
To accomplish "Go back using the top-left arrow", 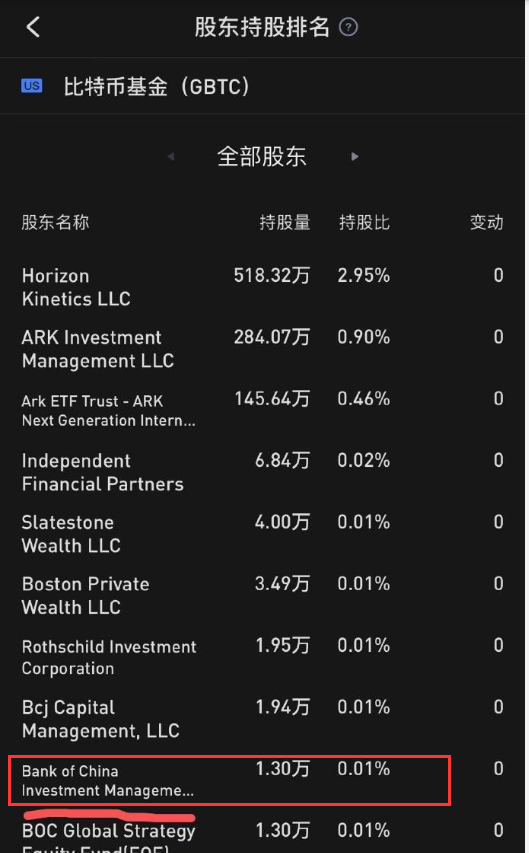I will 33,27.
